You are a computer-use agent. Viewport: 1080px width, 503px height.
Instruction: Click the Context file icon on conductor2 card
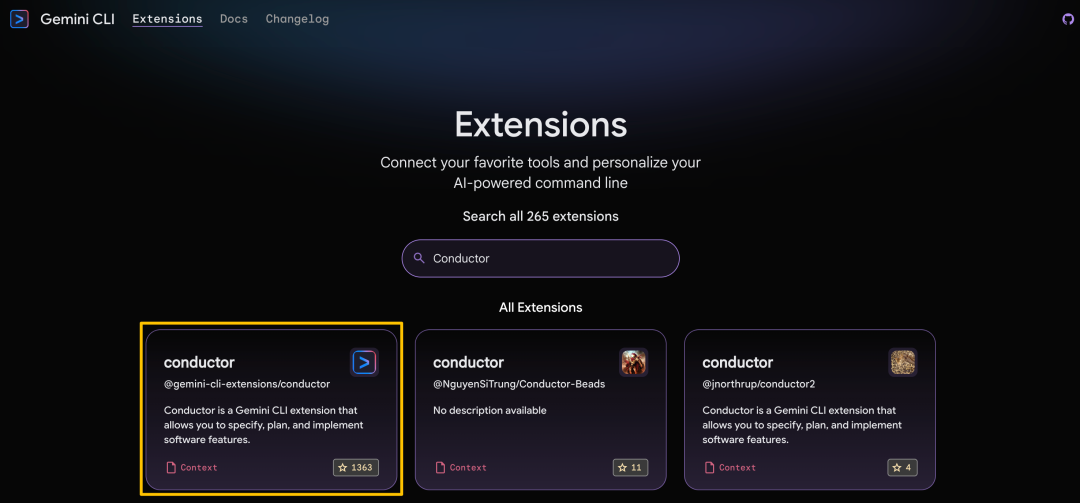tap(709, 468)
